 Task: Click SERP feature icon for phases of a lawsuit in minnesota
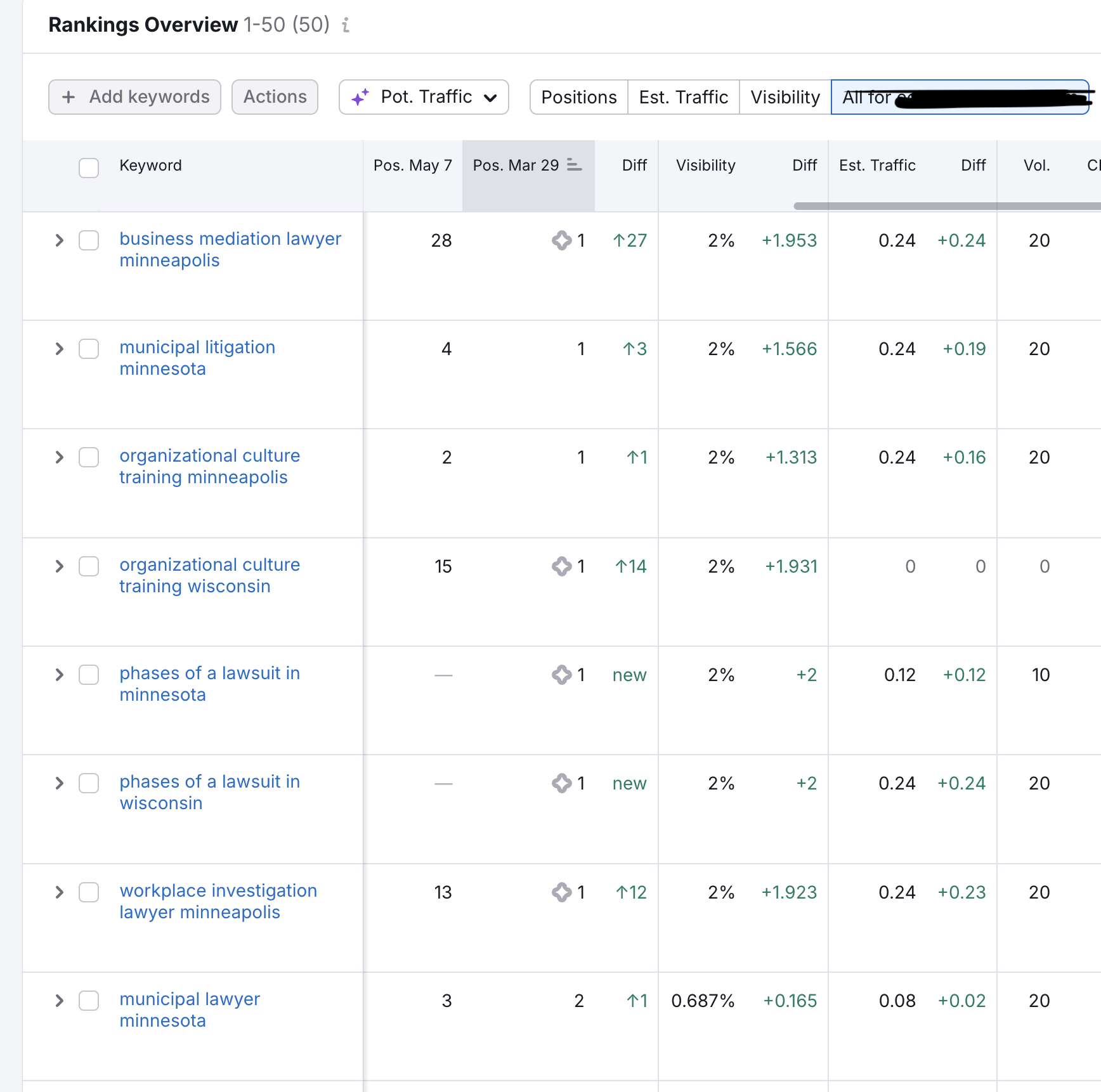click(561, 675)
